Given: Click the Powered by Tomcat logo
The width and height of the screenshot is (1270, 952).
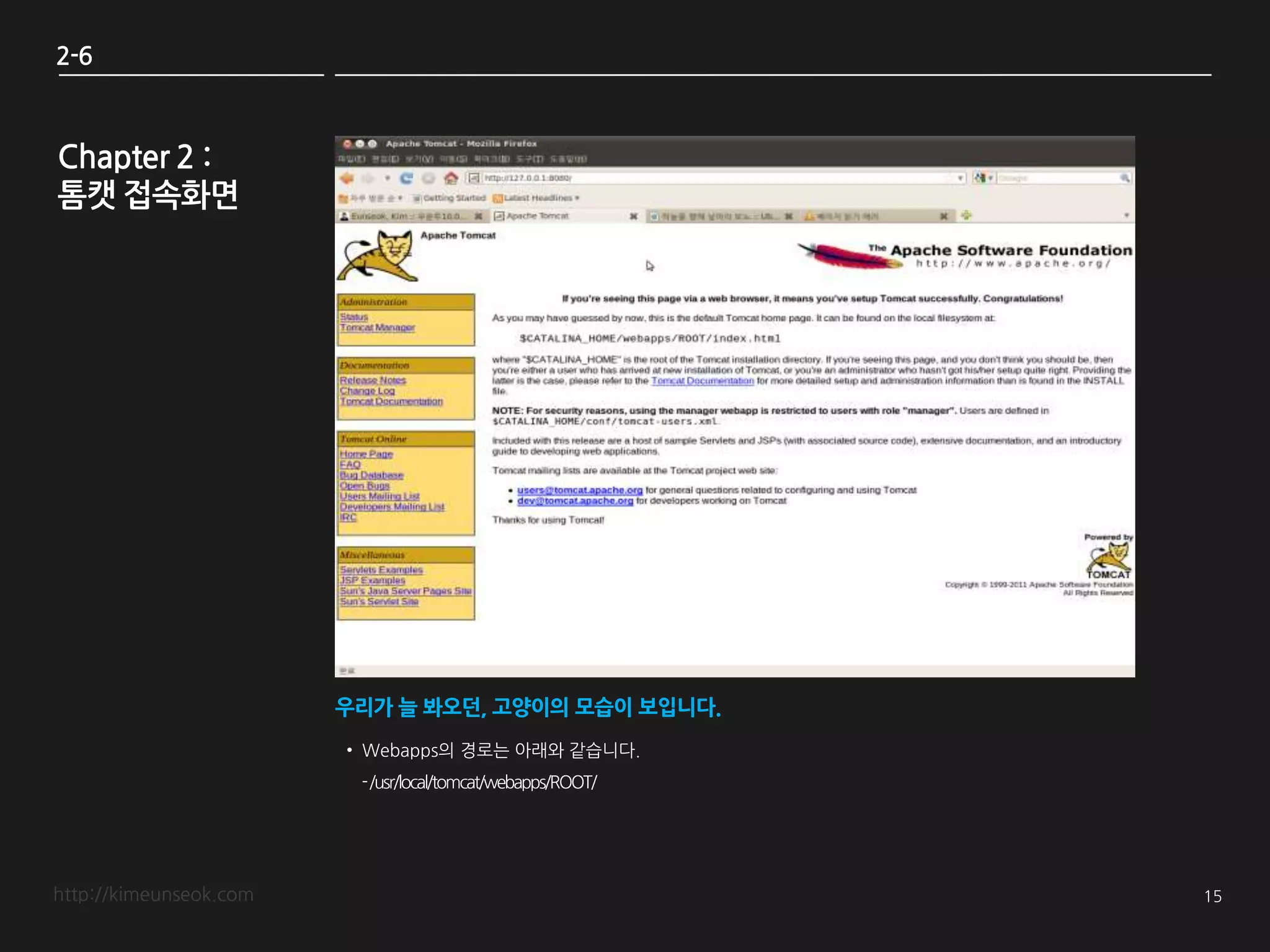Looking at the screenshot, I should tap(1108, 556).
